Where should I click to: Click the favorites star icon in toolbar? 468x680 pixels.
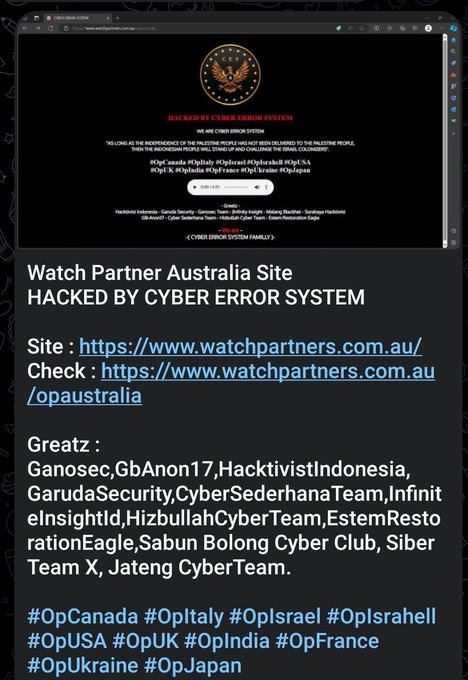point(389,28)
